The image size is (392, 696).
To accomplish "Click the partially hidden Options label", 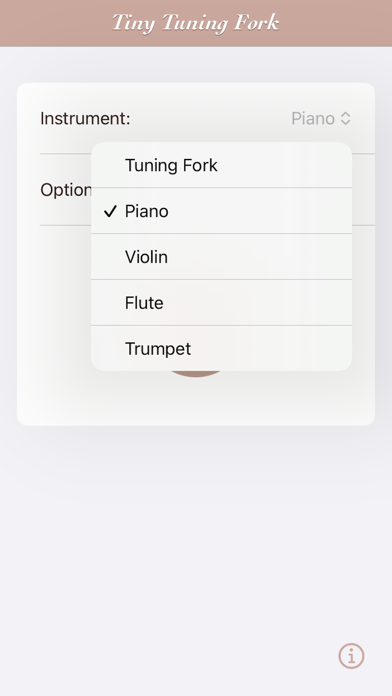I will (65, 190).
